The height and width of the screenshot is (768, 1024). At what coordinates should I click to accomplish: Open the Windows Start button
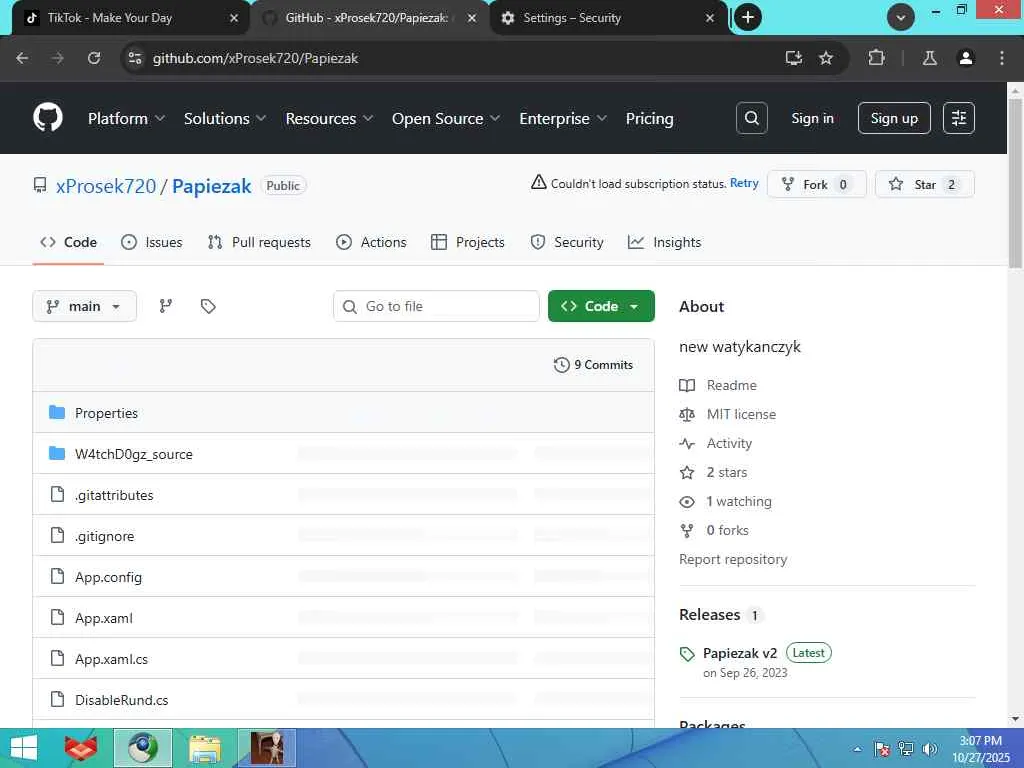[x=24, y=748]
